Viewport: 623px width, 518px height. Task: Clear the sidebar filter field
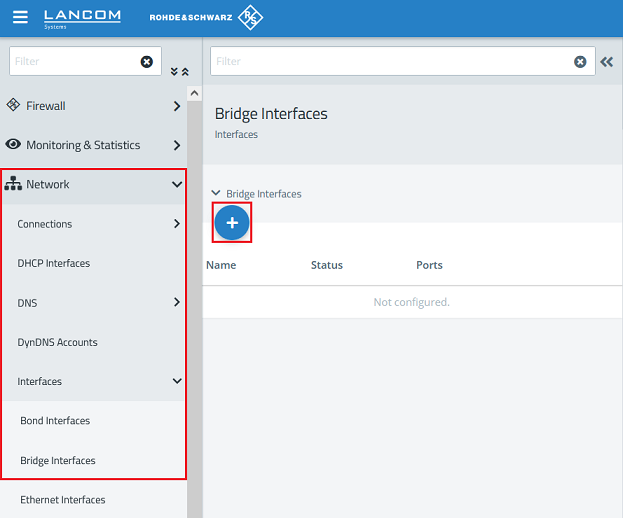coord(147,61)
